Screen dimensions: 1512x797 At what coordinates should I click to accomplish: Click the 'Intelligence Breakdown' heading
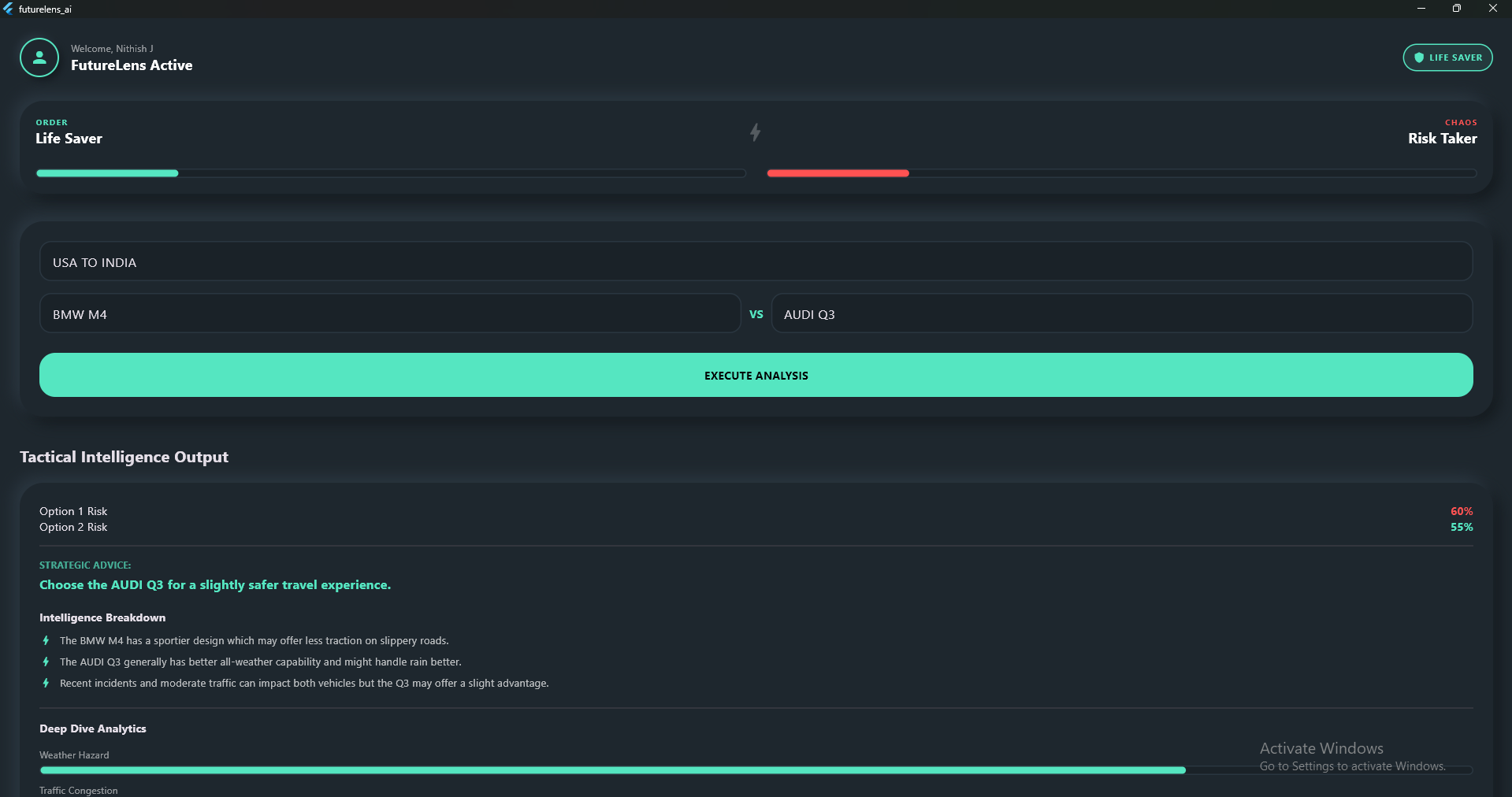click(102, 617)
